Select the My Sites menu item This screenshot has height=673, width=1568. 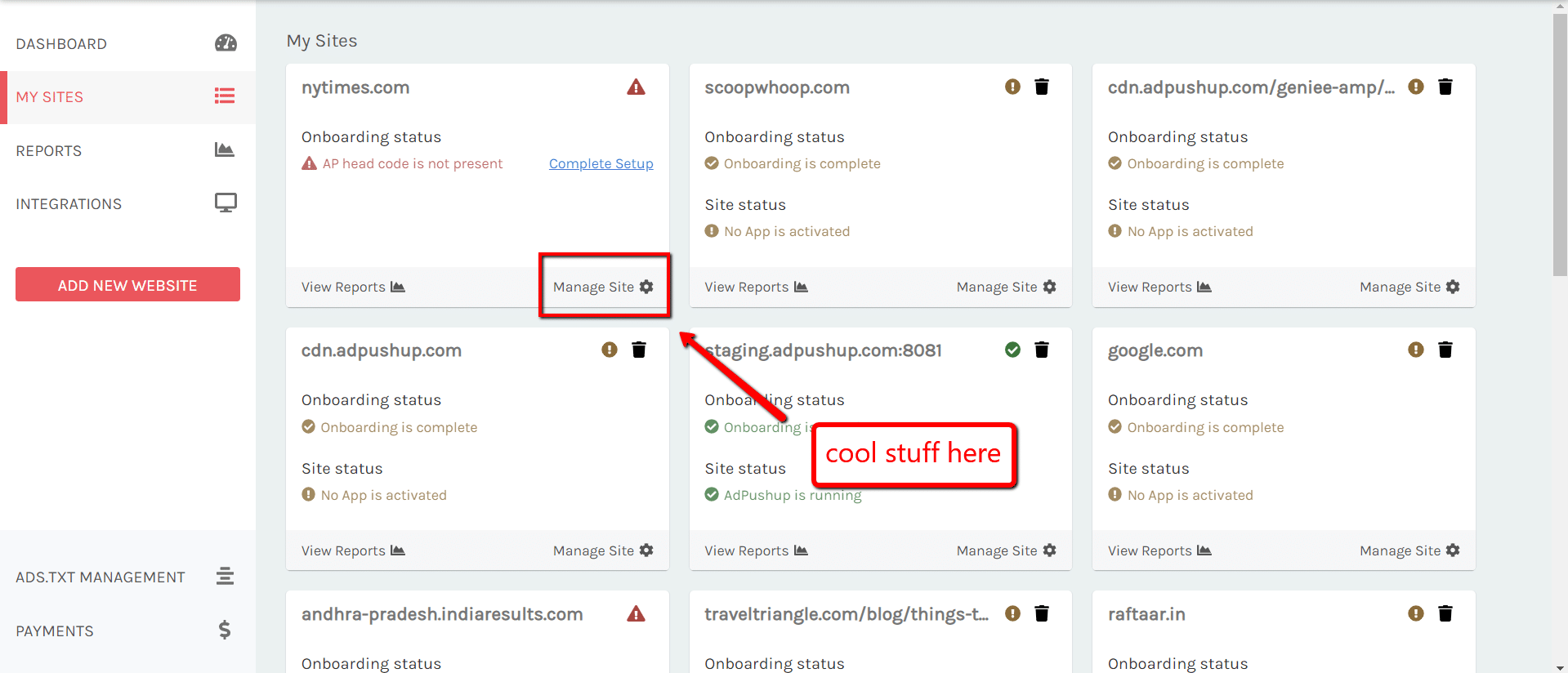point(127,97)
